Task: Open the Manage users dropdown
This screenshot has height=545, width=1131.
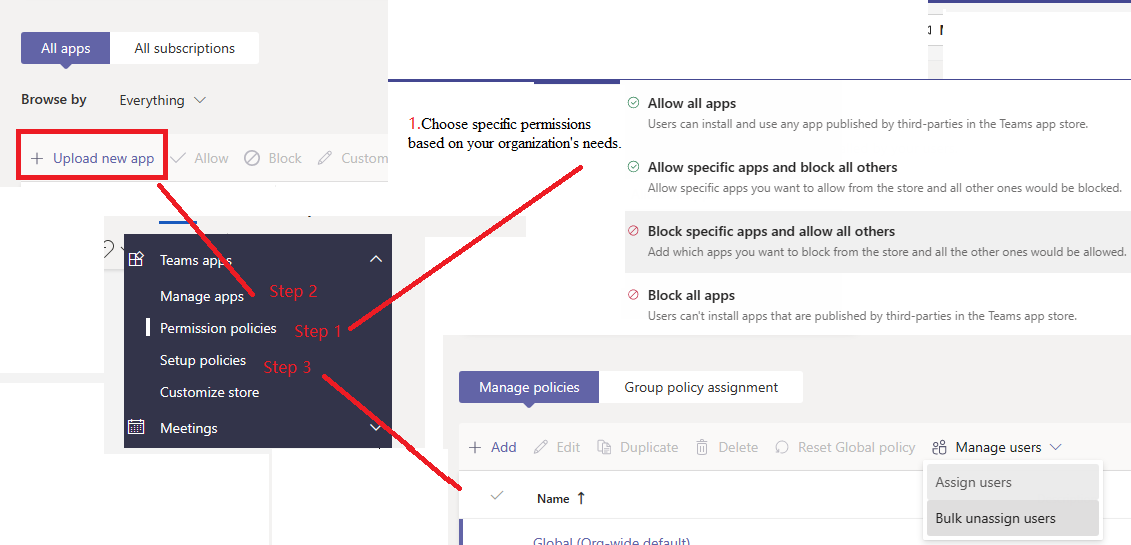Action: pyautogui.click(x=996, y=448)
